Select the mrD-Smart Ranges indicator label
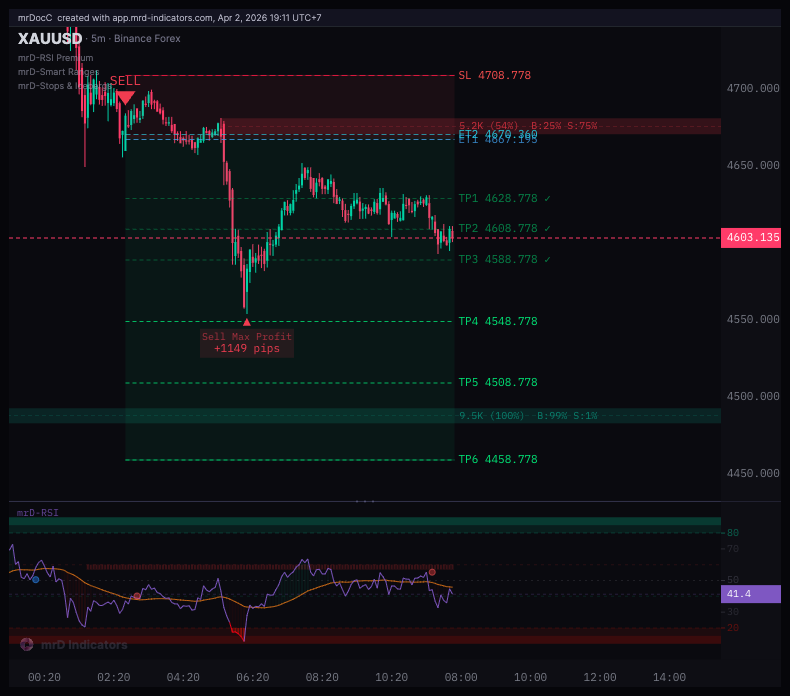The image size is (790, 696). point(58,72)
